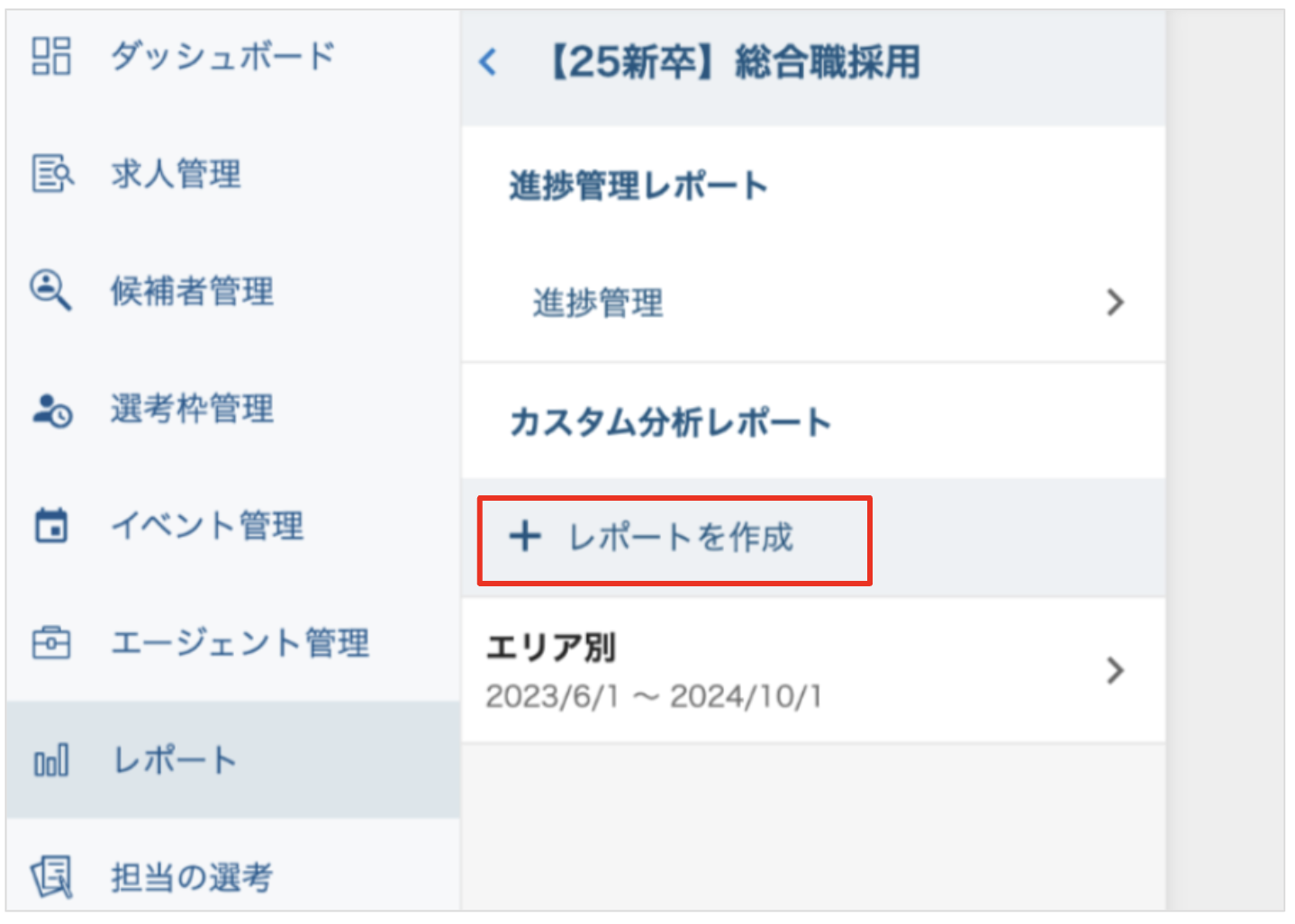Viewport: 1295px width, 924px height.
Task: Click the plus icon for new report
Action: pyautogui.click(x=525, y=537)
